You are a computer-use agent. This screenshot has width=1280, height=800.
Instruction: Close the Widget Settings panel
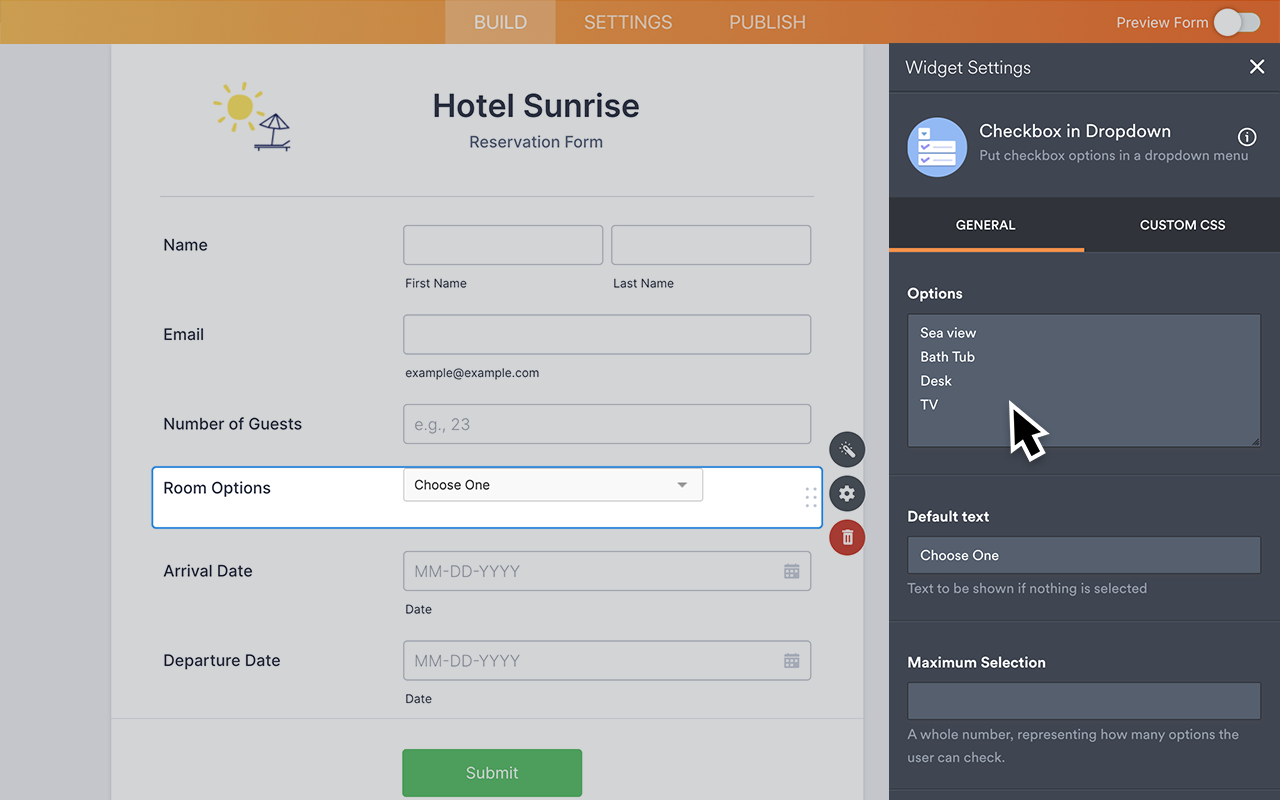coord(1257,67)
